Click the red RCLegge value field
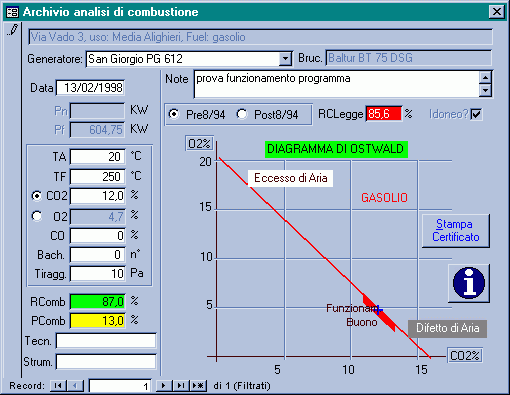 (384, 114)
